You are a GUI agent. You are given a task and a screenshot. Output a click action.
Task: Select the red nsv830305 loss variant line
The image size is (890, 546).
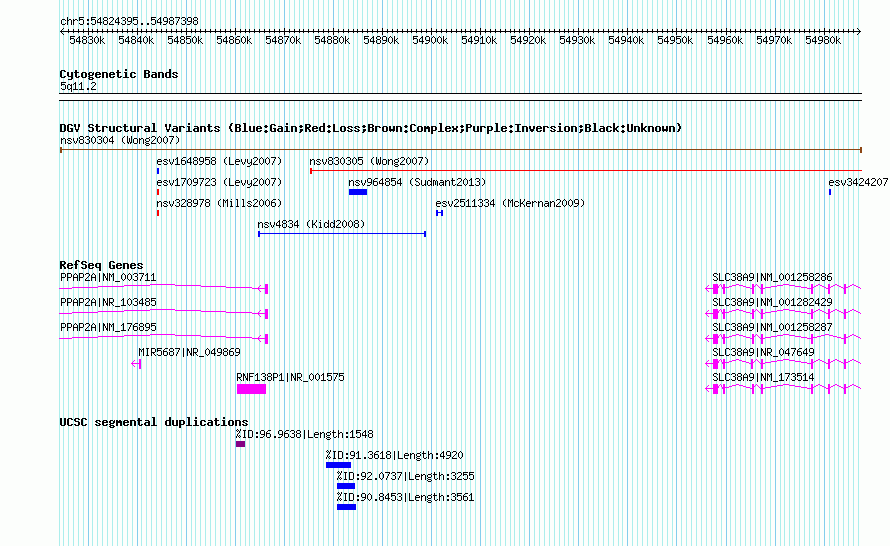point(586,171)
